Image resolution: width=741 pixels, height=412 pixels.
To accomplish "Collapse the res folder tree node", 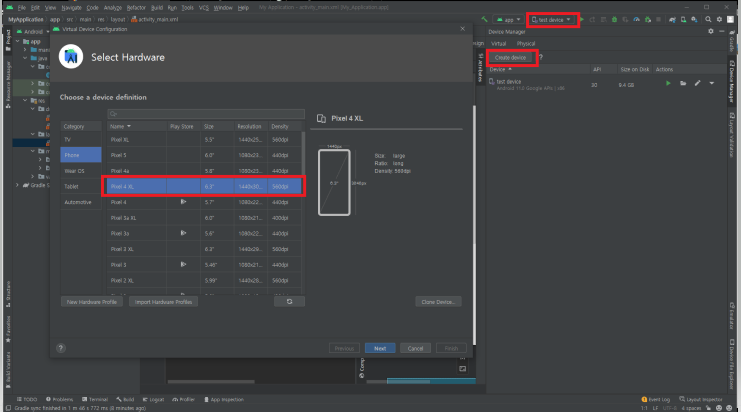I will 25,101.
